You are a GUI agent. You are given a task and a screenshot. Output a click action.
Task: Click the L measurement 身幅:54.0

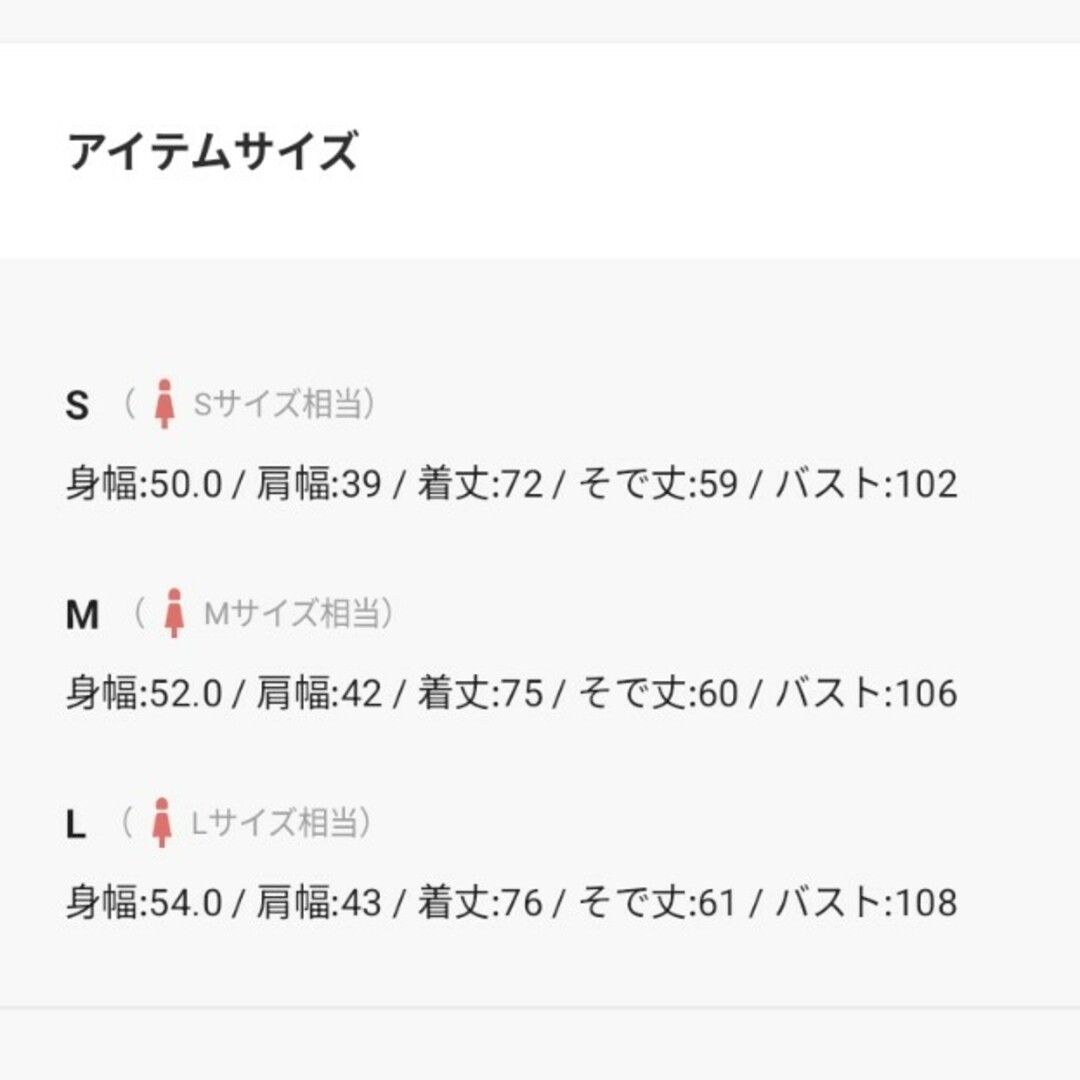(144, 902)
